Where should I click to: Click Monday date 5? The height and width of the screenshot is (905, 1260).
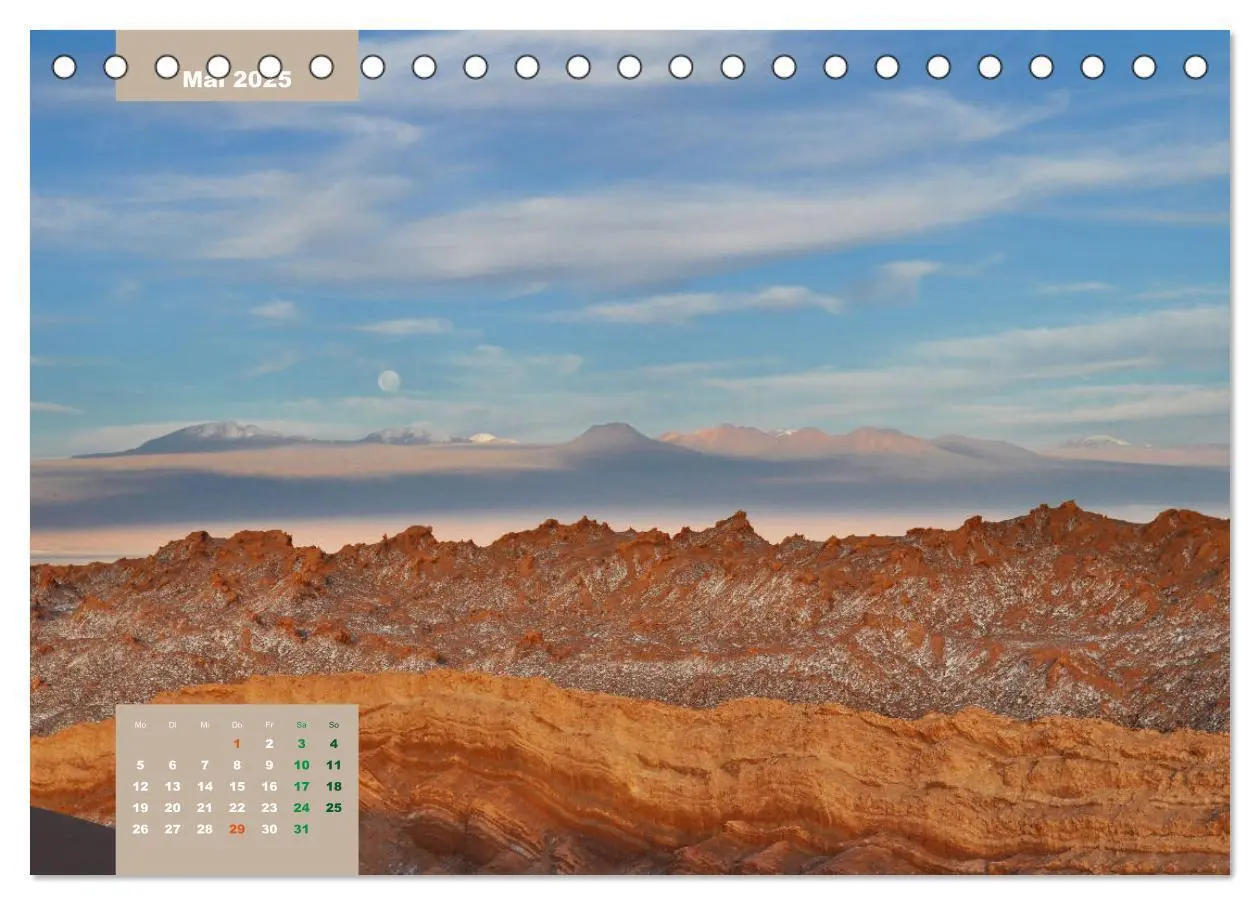click(140, 765)
